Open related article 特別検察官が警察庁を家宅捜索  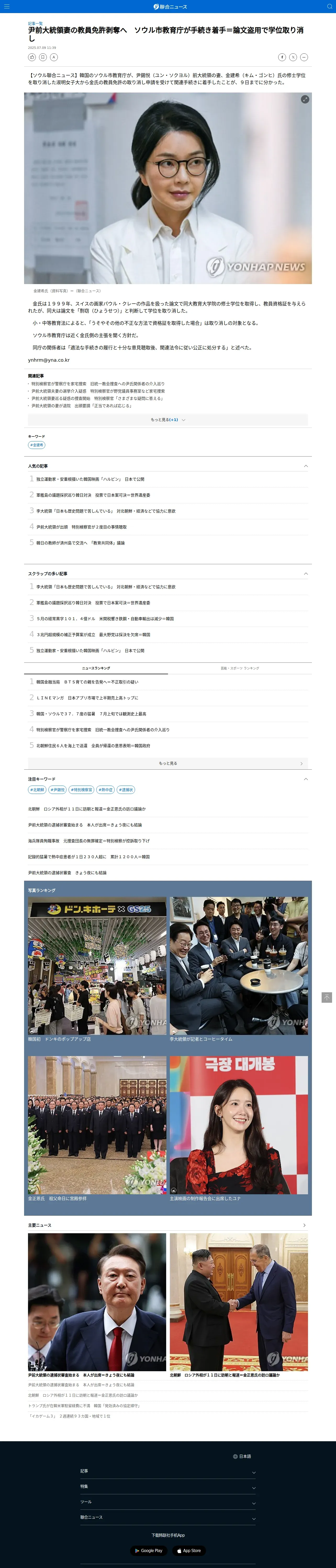98,384
